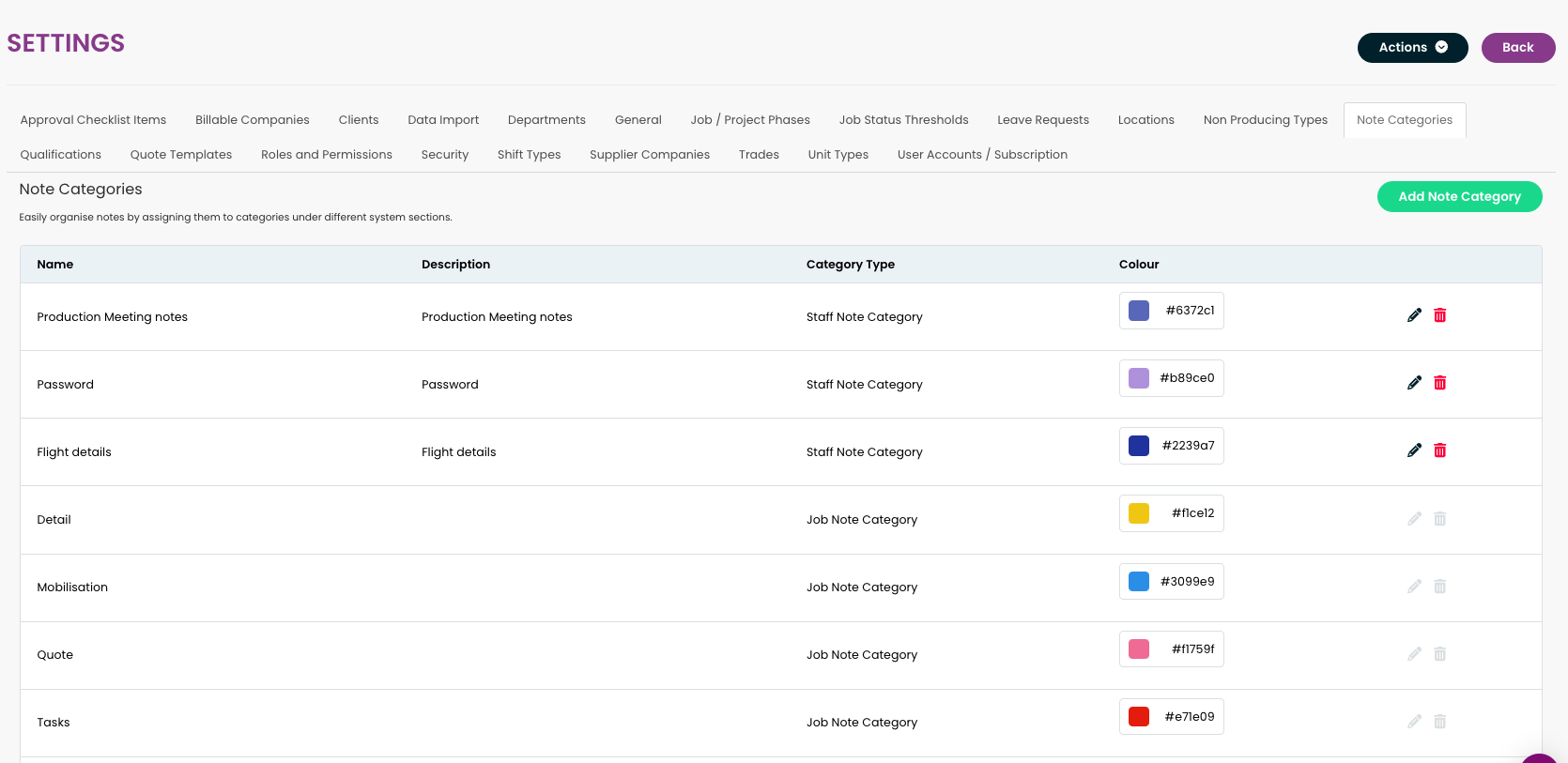The image size is (1568, 763).
Task: Select the Locations tab
Action: 1145,120
